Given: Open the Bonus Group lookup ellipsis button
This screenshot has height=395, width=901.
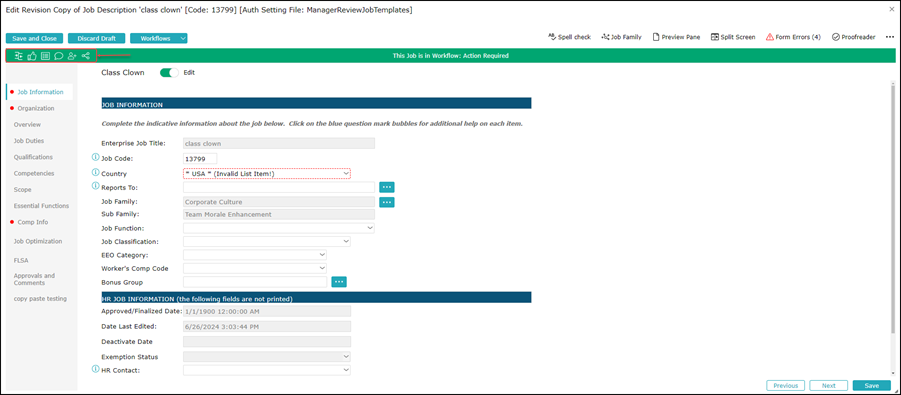Looking at the screenshot, I should pos(339,282).
